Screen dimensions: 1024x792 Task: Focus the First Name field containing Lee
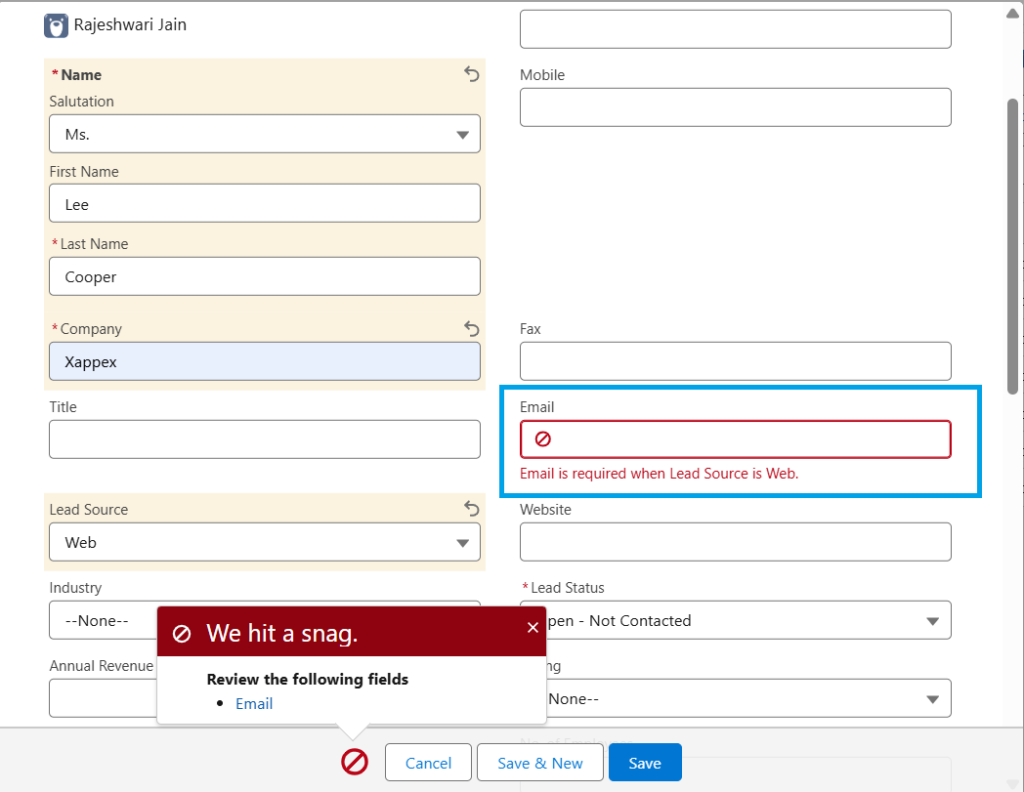[x=264, y=204]
